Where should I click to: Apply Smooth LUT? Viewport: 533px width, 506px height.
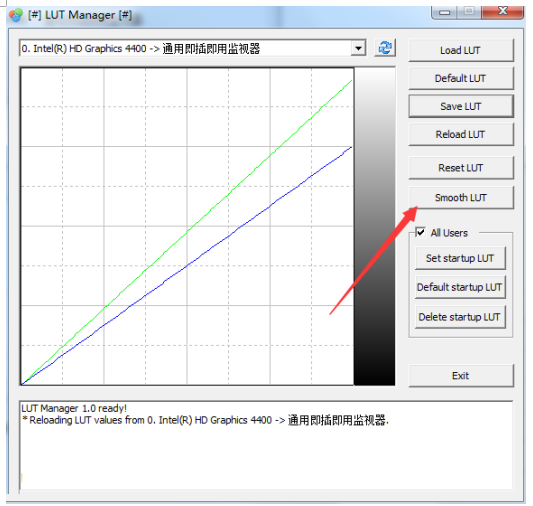point(461,197)
